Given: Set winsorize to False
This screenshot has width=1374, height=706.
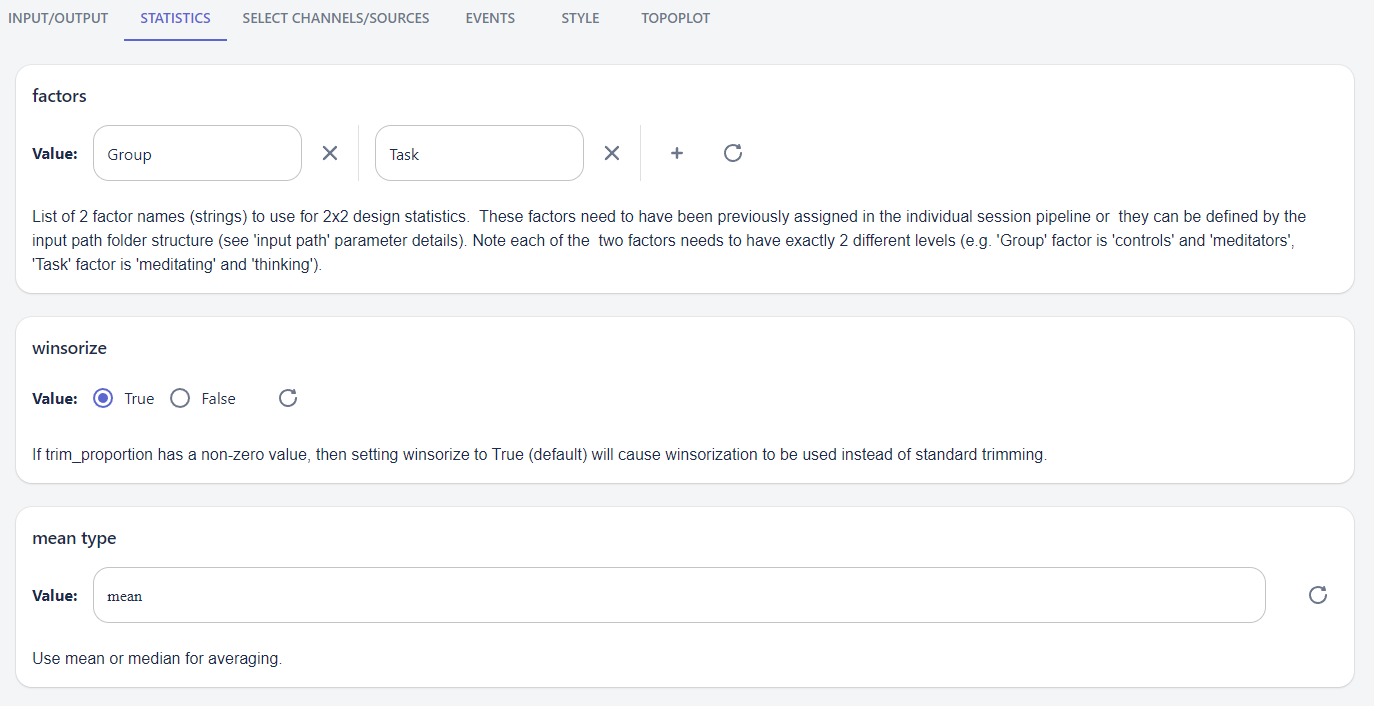Looking at the screenshot, I should [x=180, y=398].
